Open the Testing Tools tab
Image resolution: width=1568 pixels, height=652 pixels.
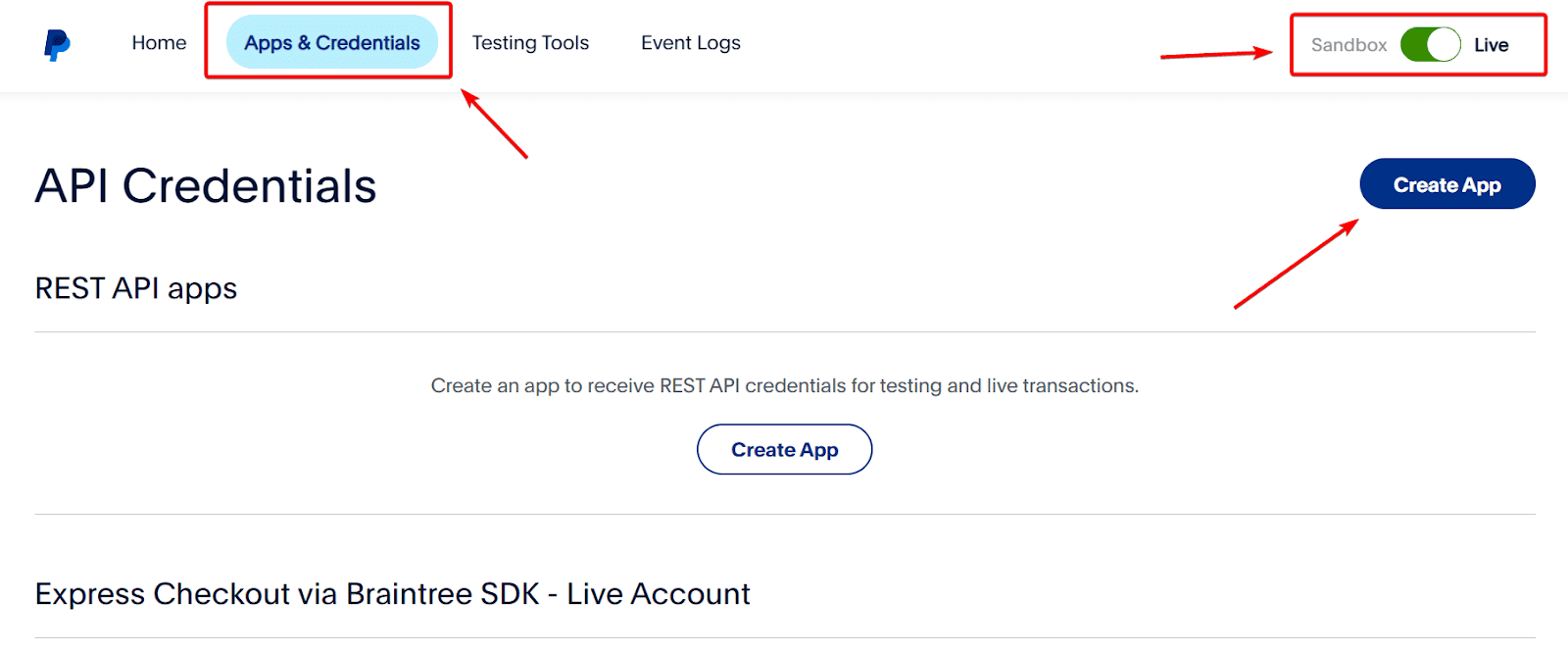pyautogui.click(x=530, y=43)
